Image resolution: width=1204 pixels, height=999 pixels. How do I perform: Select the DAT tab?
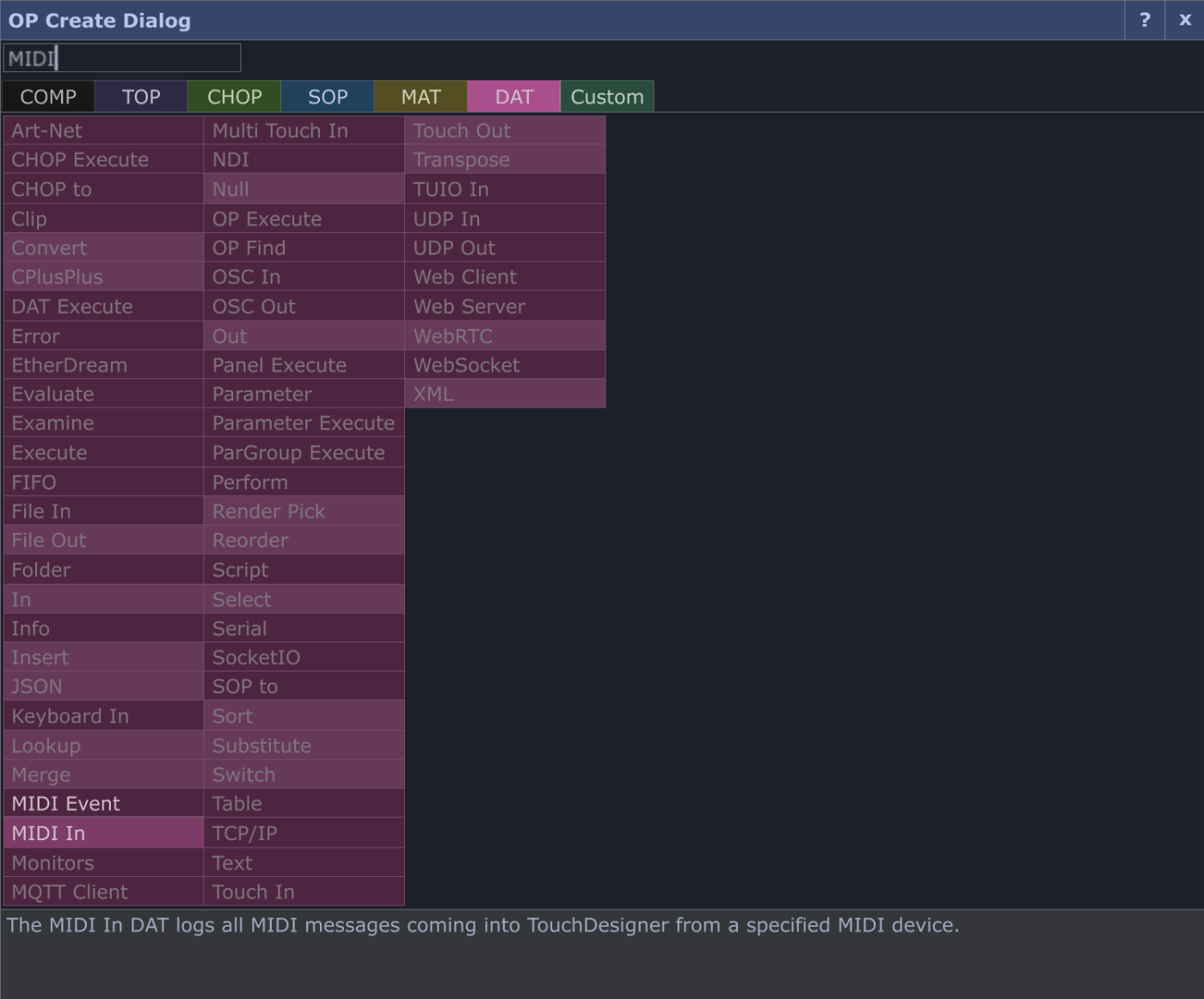(x=513, y=96)
